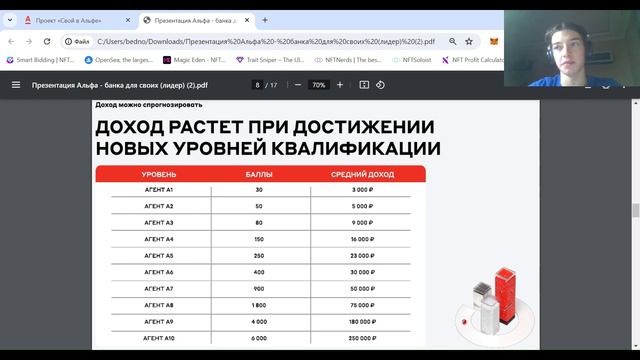Select the АГЕНТ А8 cell
Viewport: 640px width, 360px height.
pyautogui.click(x=159, y=305)
